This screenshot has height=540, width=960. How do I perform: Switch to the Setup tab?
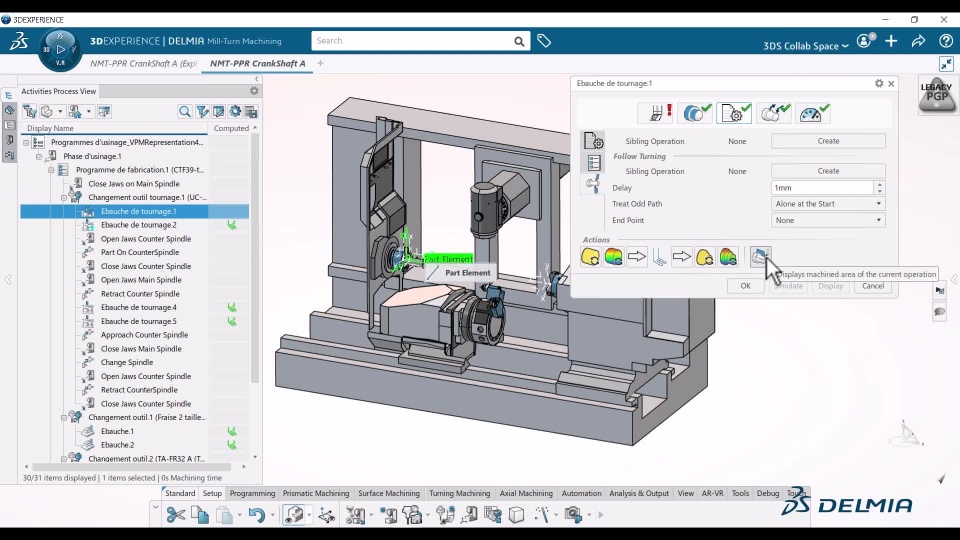pos(212,493)
